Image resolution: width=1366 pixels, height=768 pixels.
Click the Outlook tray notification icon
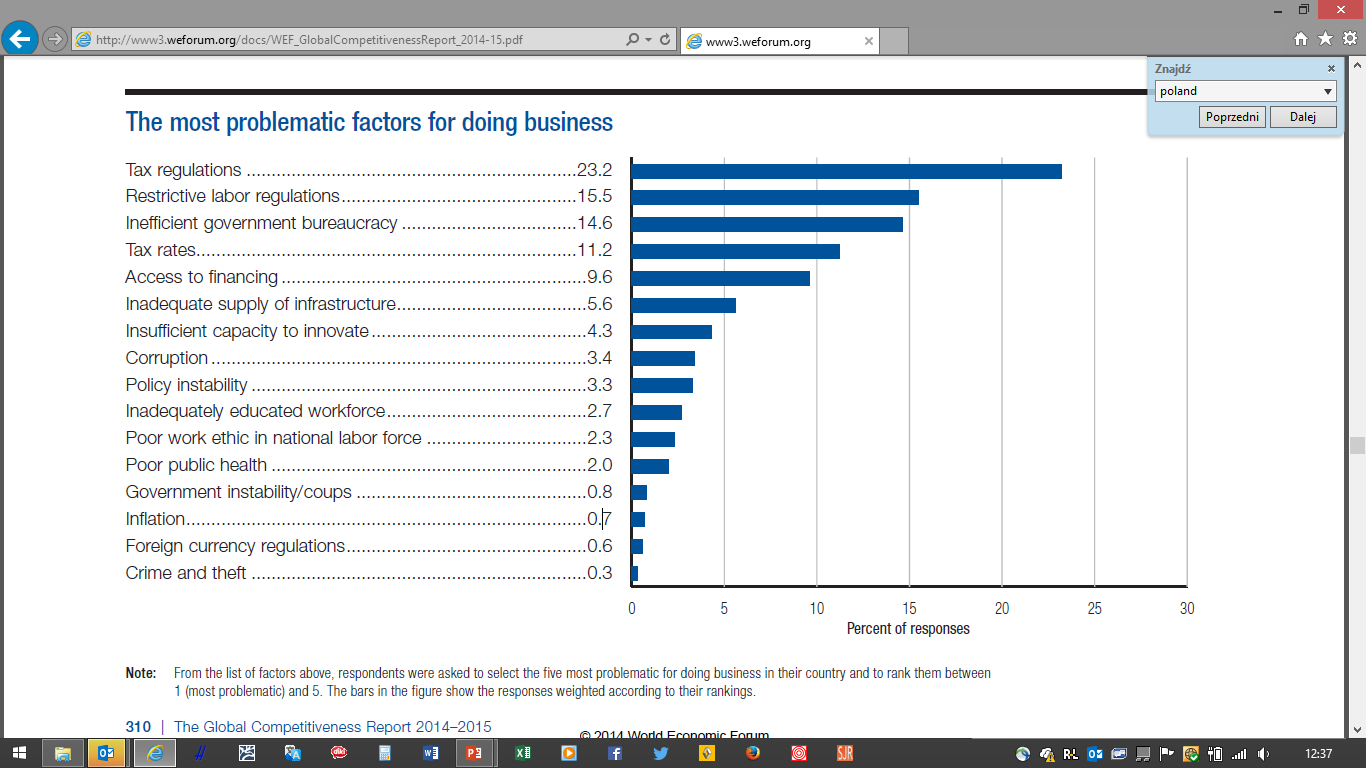(1095, 754)
